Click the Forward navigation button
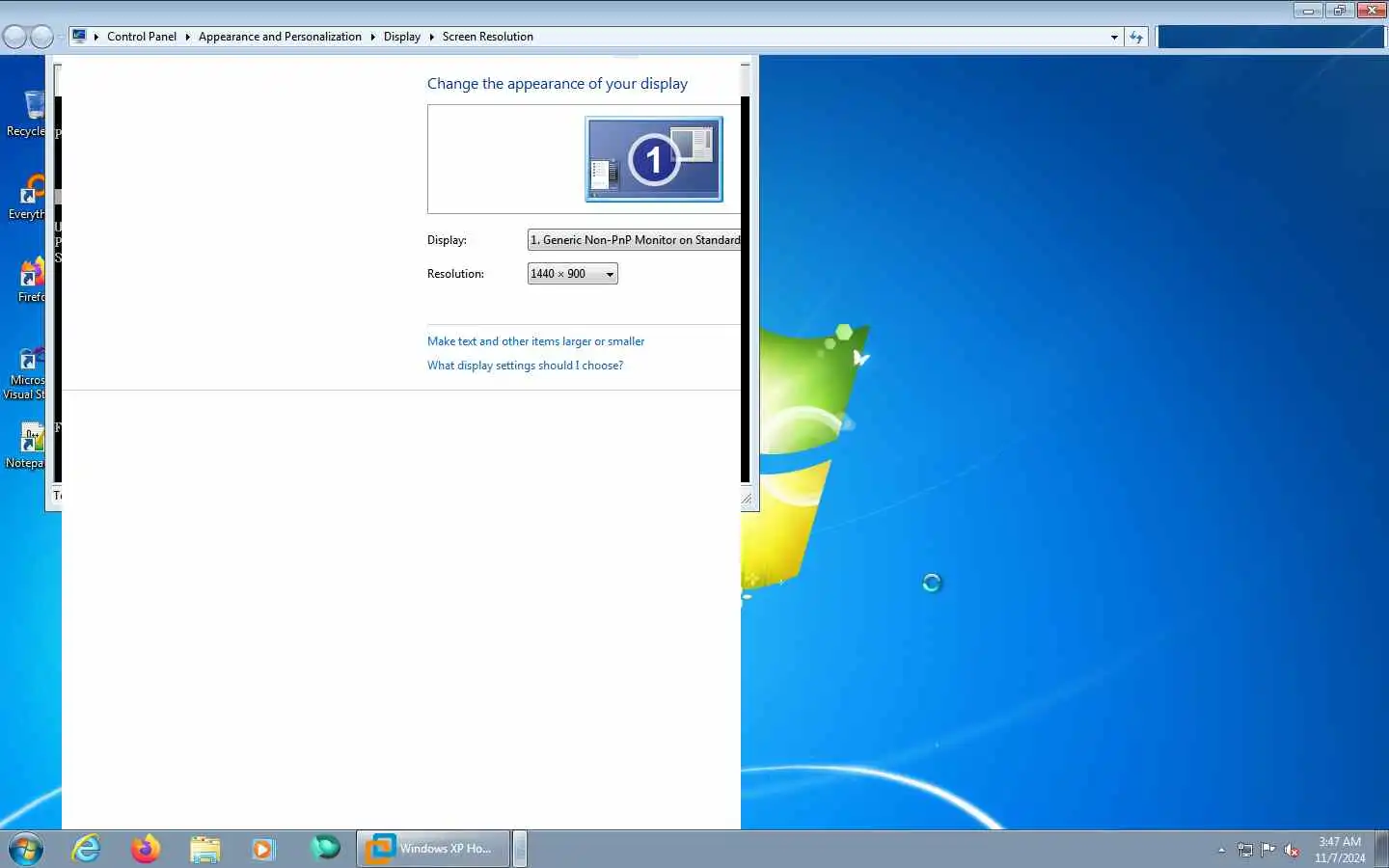 click(41, 37)
